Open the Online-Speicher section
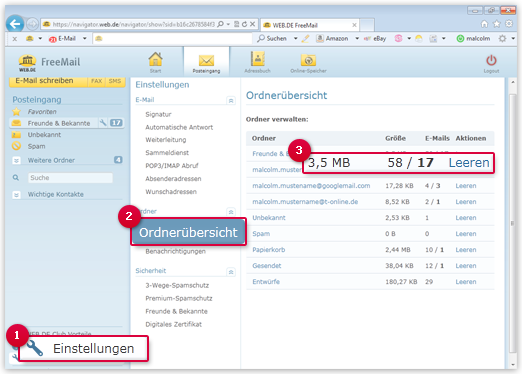This screenshot has height=374, width=522. 308,63
